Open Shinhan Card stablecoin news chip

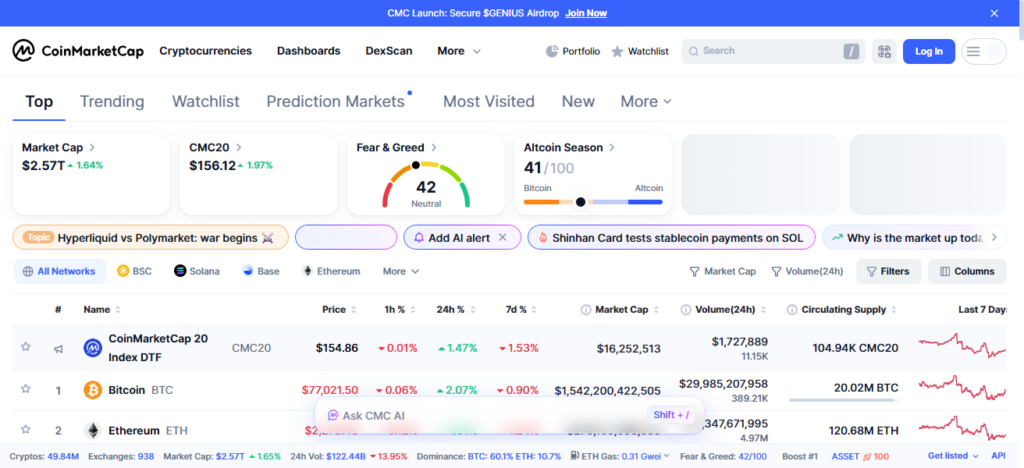(671, 238)
